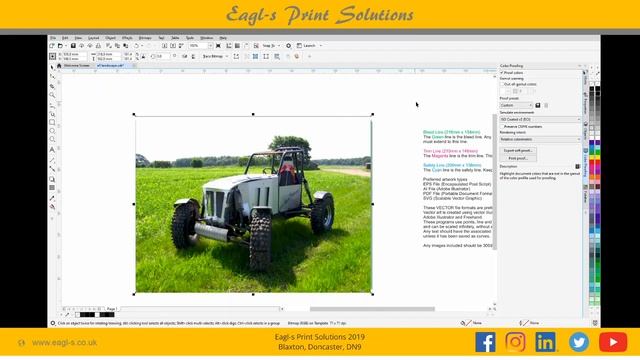Select the Drop Shadow tool
Viewport: 640px width, 360px height.
pyautogui.click(x=52, y=179)
